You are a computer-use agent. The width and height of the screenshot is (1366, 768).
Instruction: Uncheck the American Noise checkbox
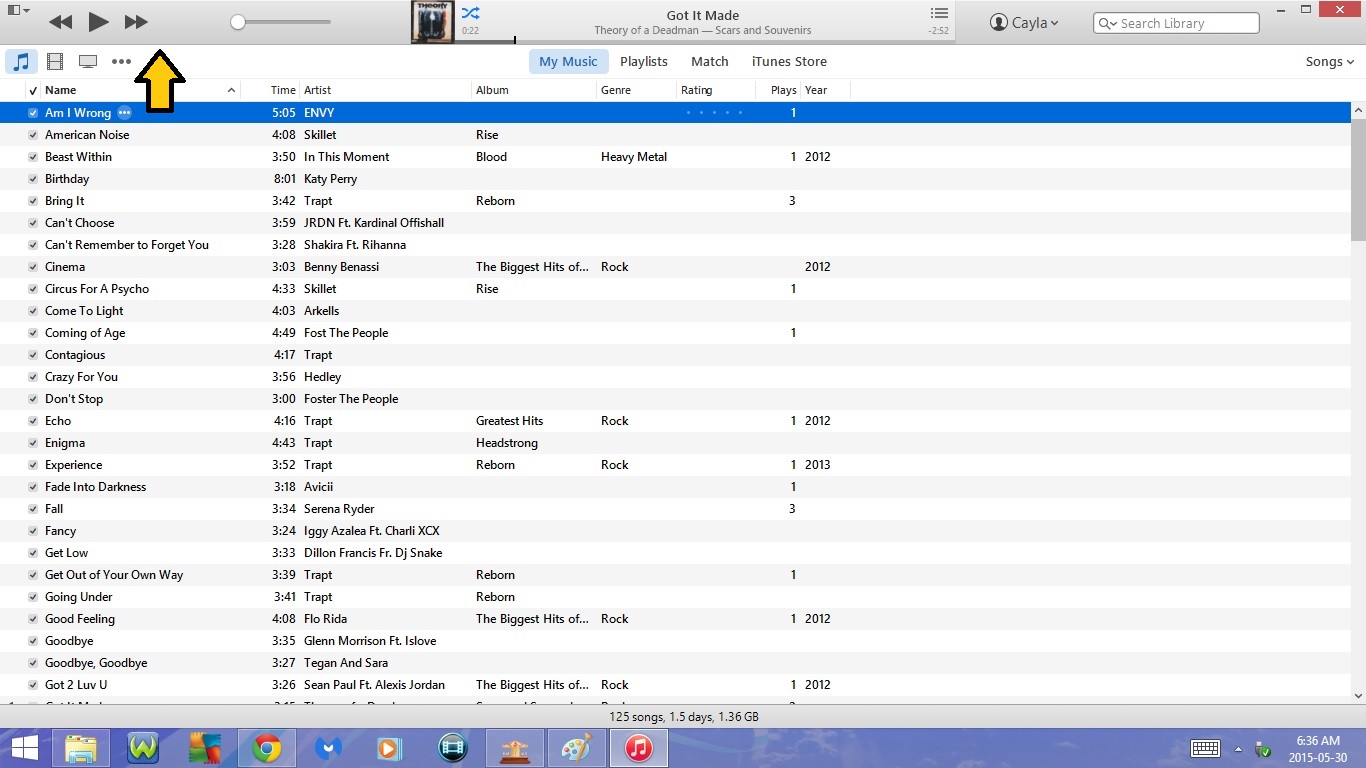coord(33,135)
